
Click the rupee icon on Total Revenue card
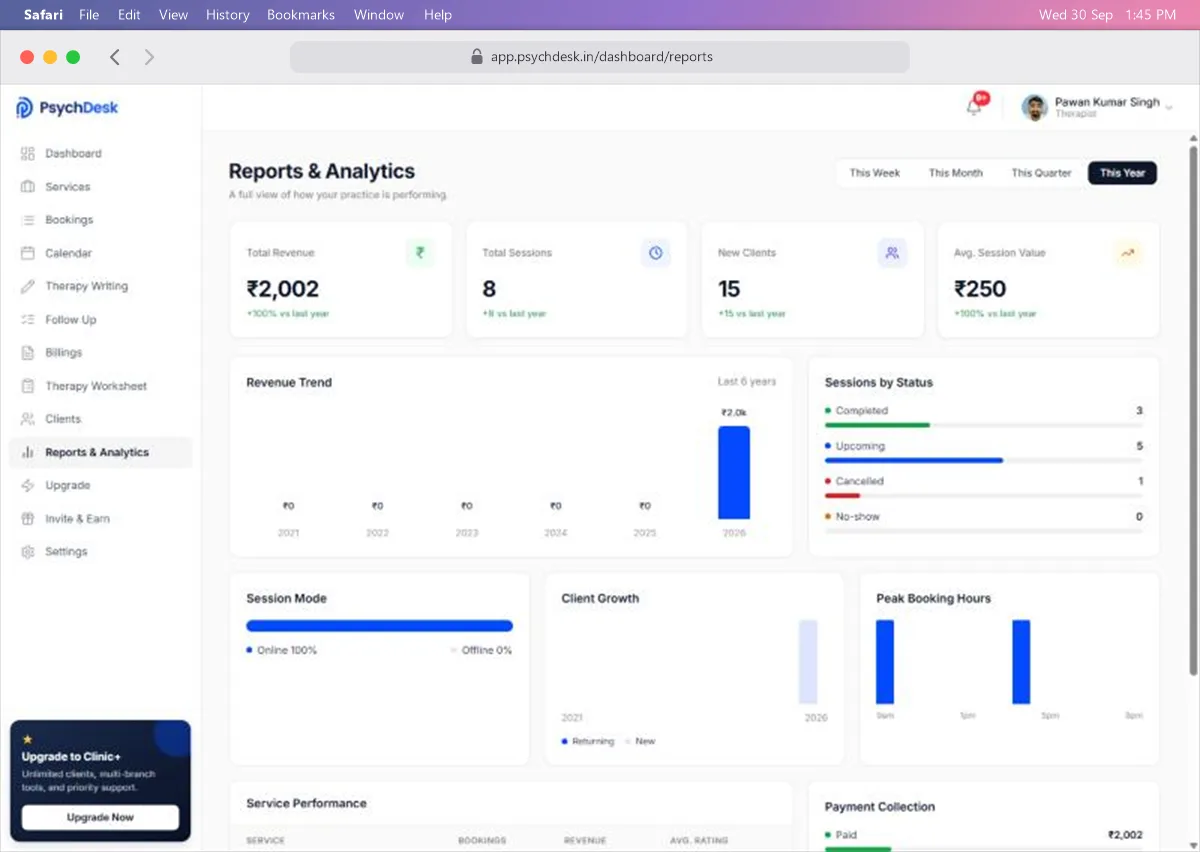420,253
